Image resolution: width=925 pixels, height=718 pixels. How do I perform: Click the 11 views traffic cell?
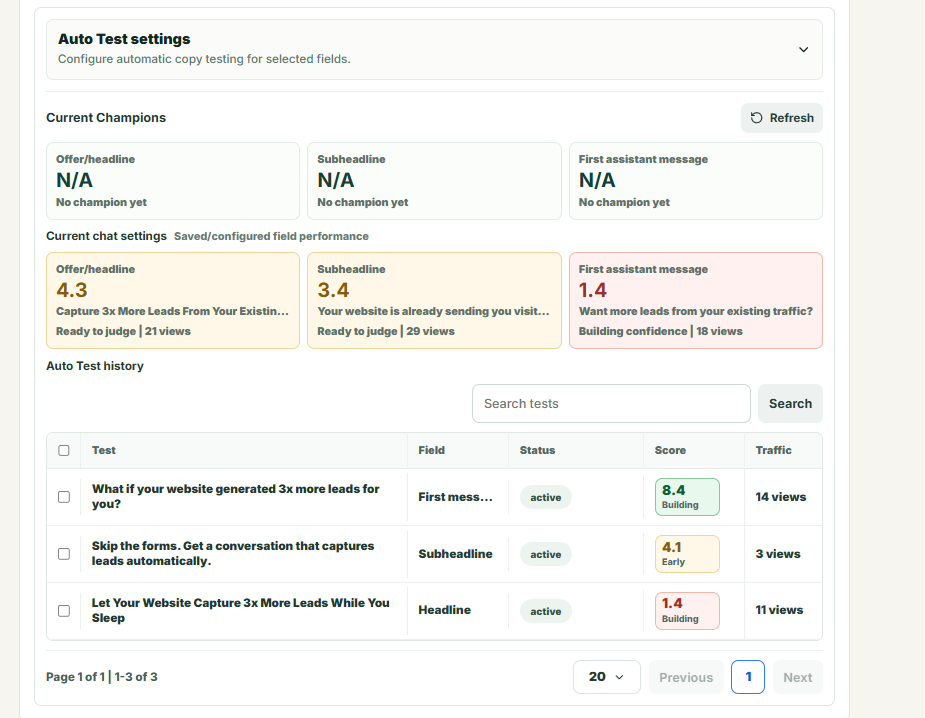(779, 610)
